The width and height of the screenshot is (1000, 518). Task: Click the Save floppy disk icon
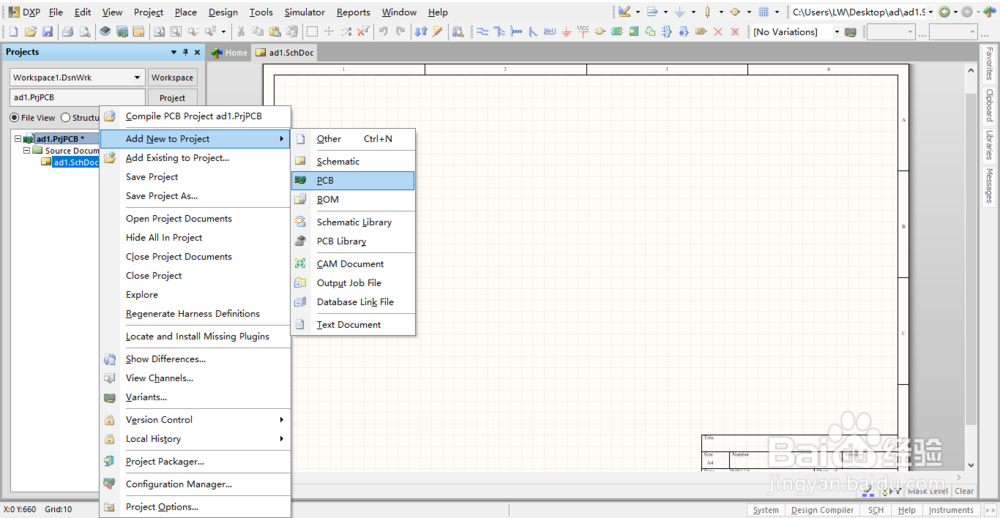[47, 31]
